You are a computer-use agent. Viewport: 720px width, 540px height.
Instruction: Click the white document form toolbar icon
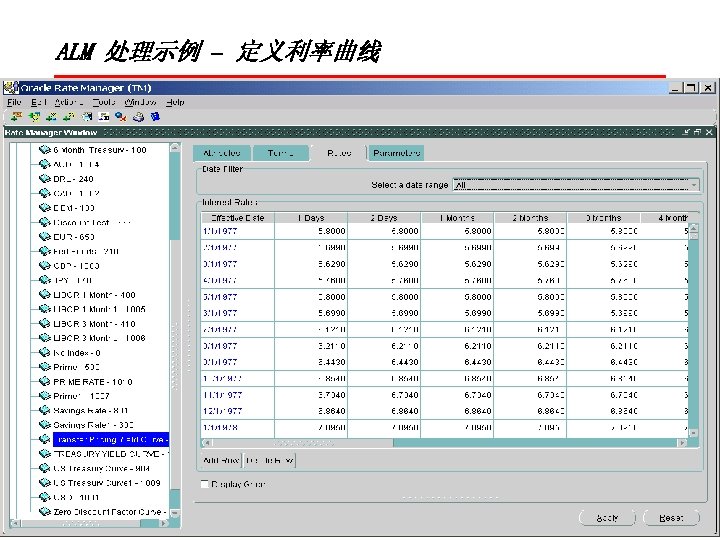point(104,117)
